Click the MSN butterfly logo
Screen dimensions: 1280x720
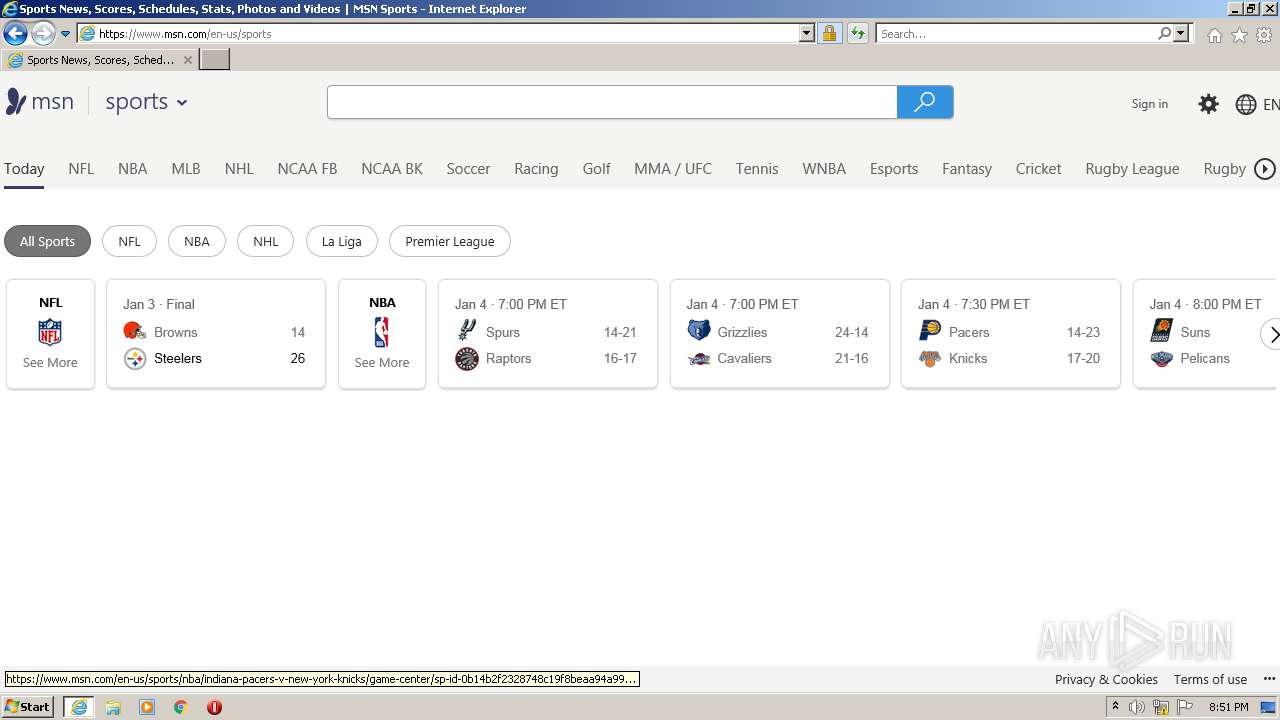click(x=15, y=102)
